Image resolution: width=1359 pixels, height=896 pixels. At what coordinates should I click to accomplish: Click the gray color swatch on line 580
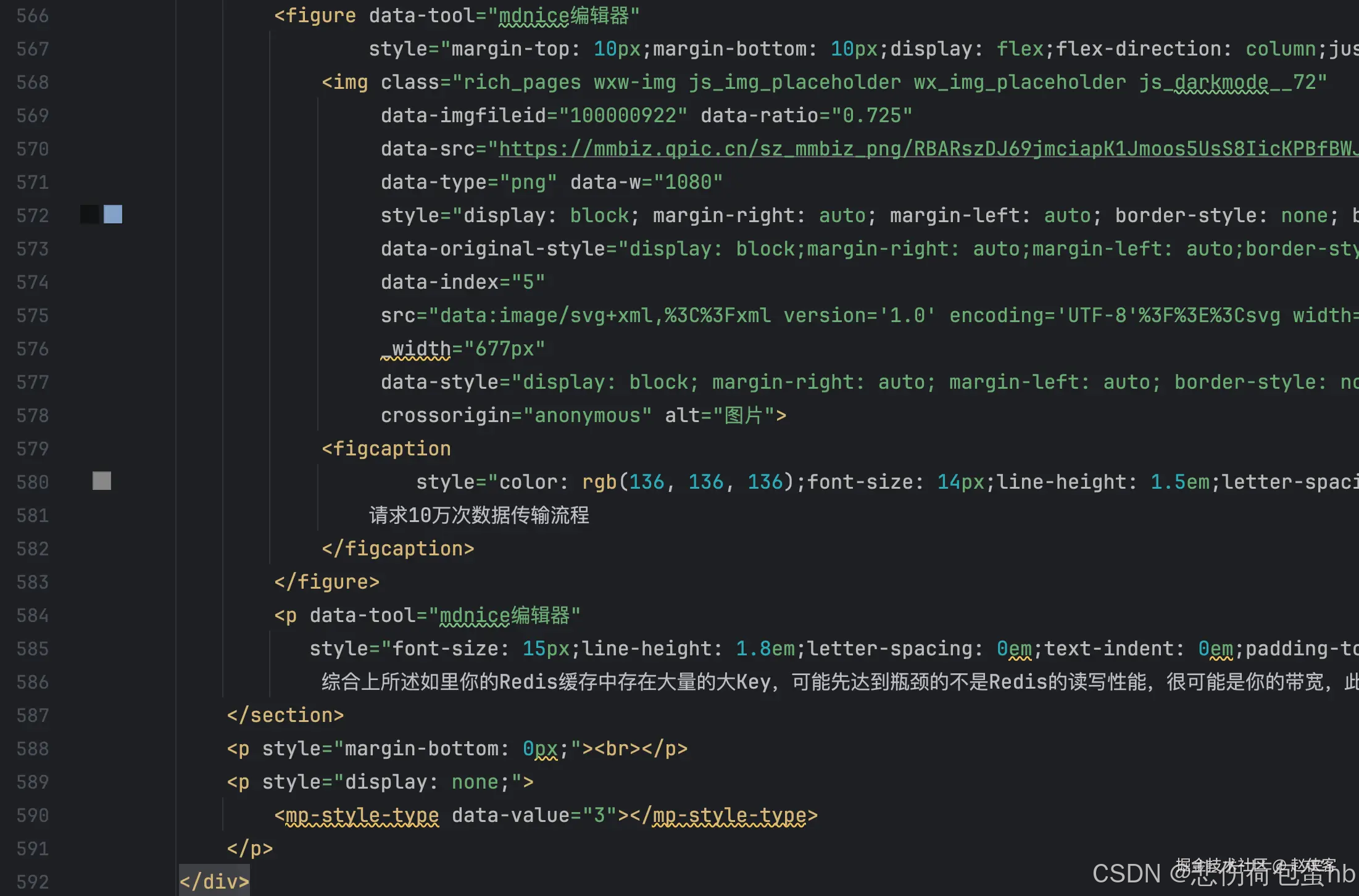pos(101,481)
